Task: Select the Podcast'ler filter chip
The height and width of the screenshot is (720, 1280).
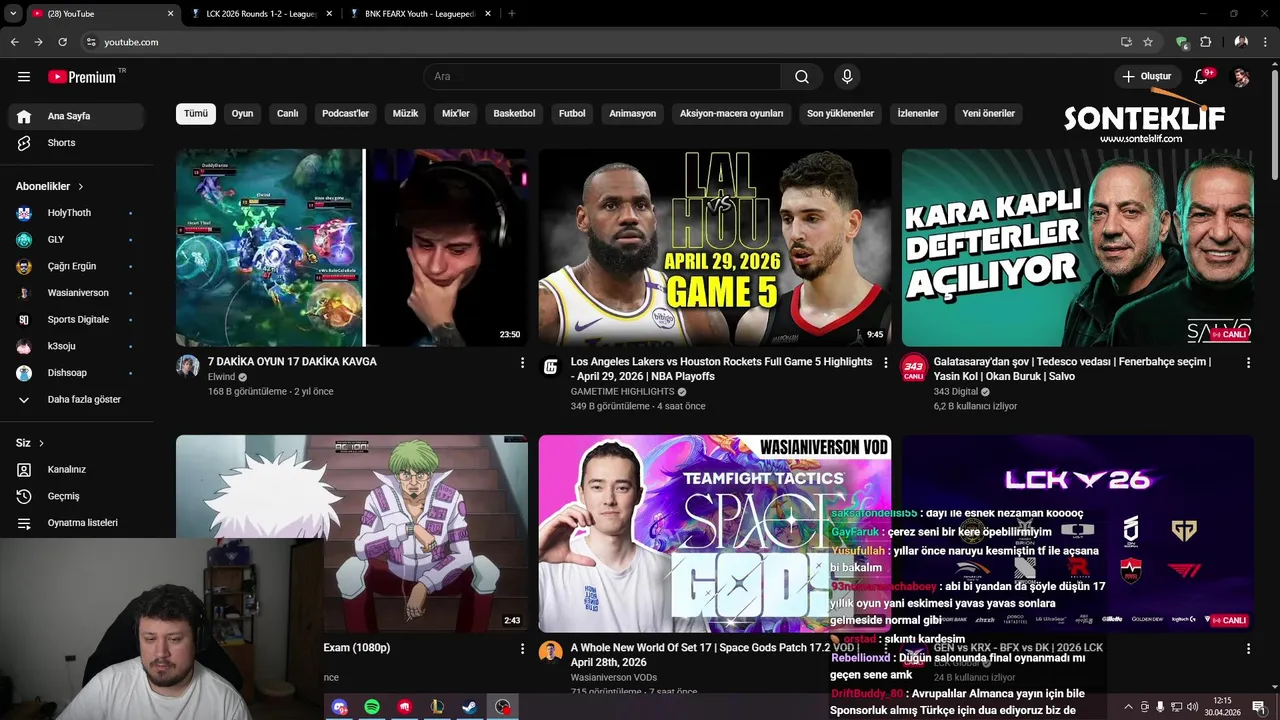Action: tap(345, 113)
